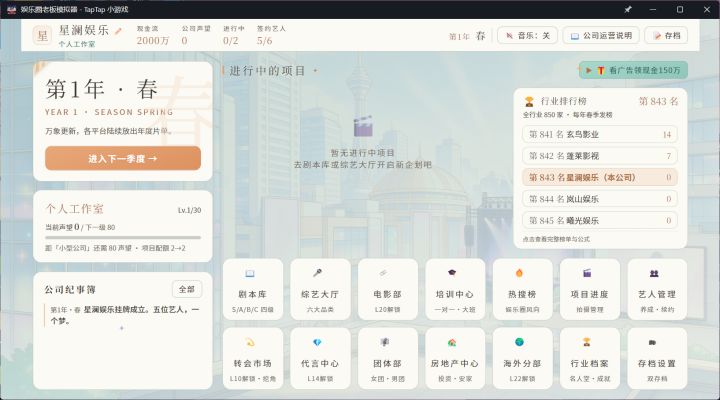Minimize the TapTap game window
The height and width of the screenshot is (400, 720).
click(x=653, y=9)
